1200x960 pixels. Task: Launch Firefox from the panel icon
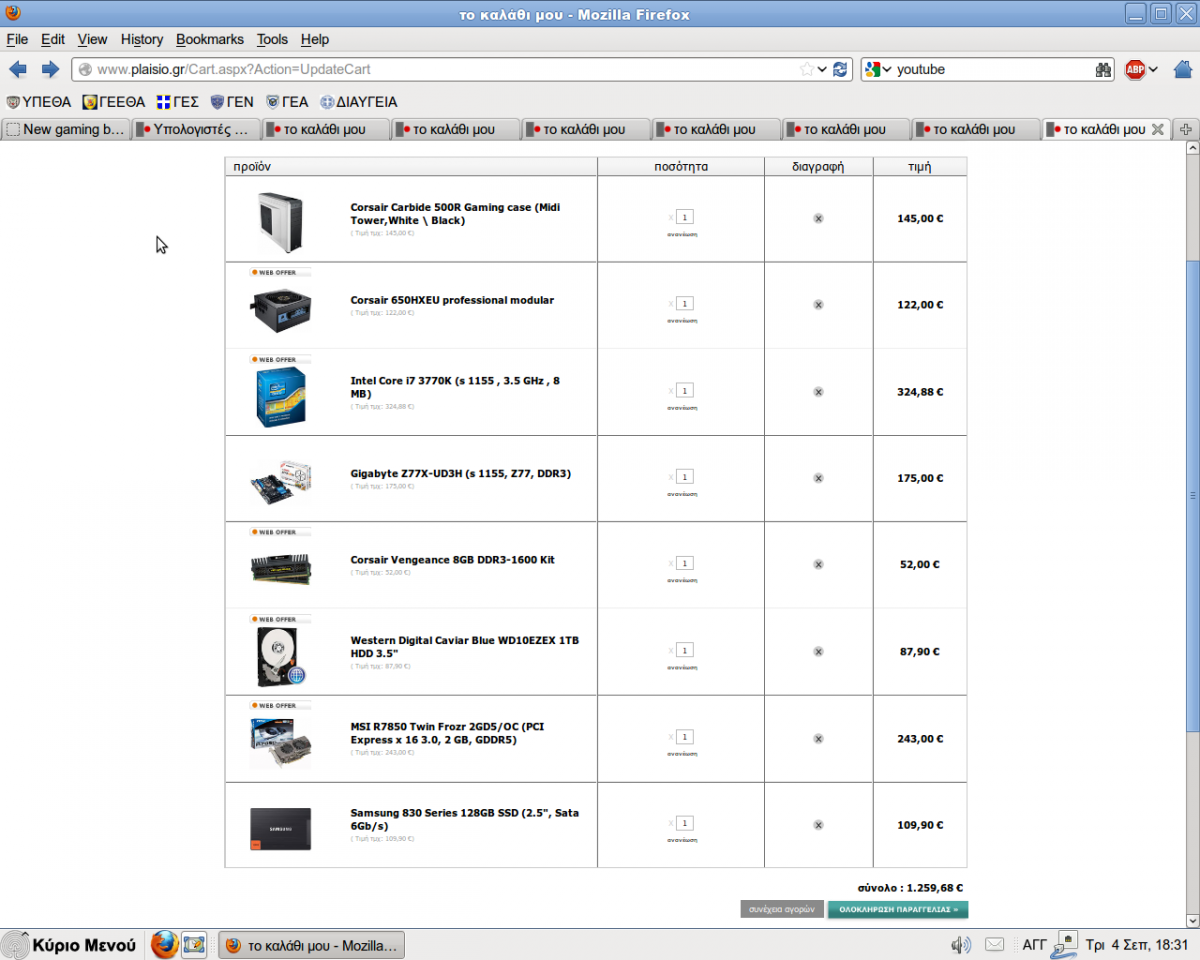(x=165, y=945)
